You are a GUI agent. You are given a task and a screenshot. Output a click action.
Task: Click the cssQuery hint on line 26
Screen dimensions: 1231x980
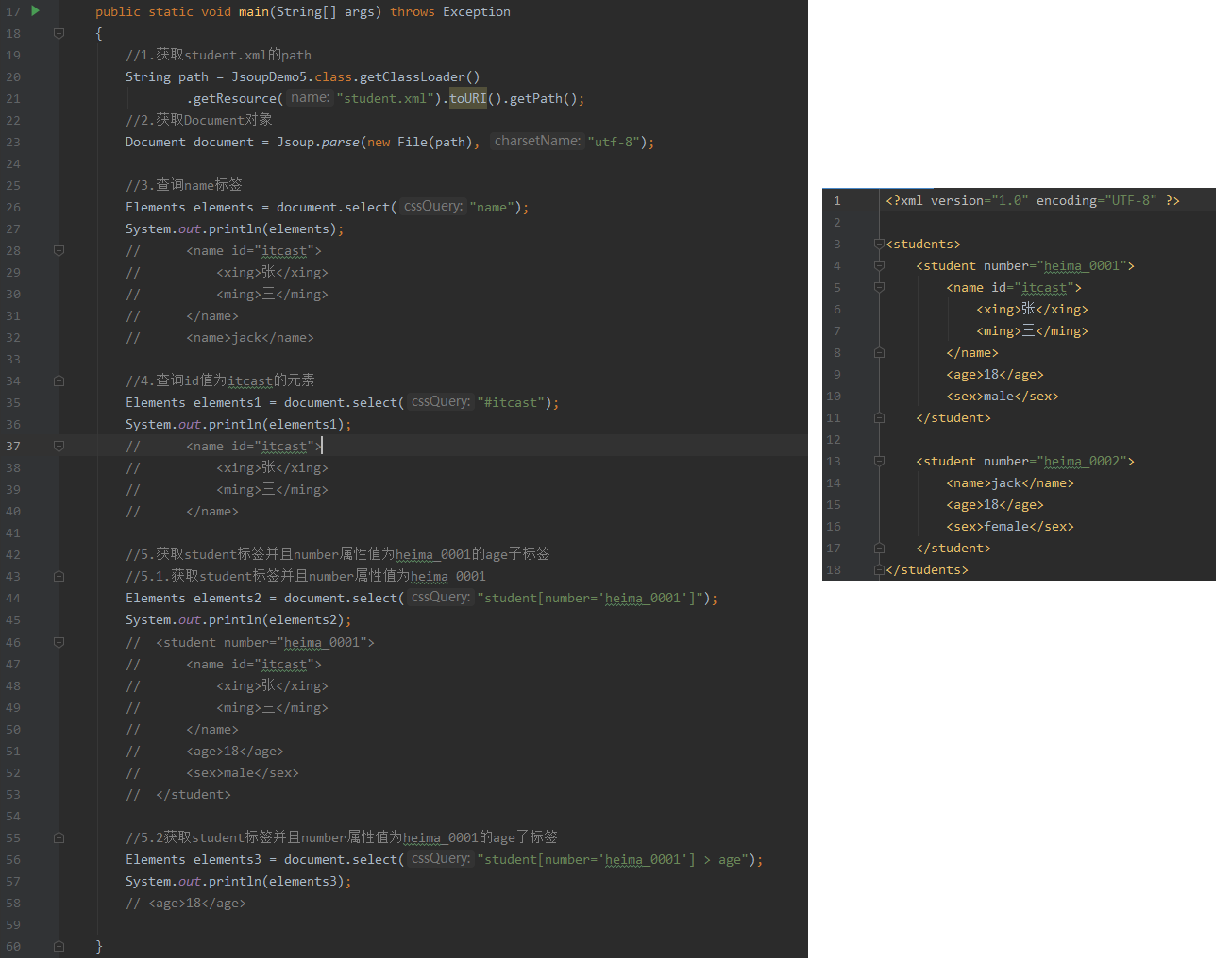433,207
